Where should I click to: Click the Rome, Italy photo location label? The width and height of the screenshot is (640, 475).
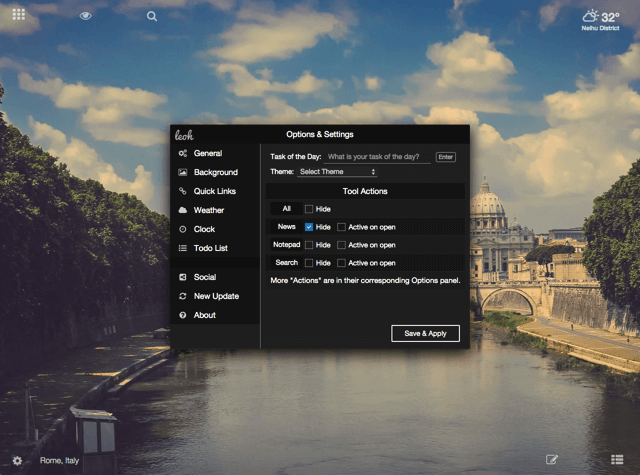click(x=59, y=461)
